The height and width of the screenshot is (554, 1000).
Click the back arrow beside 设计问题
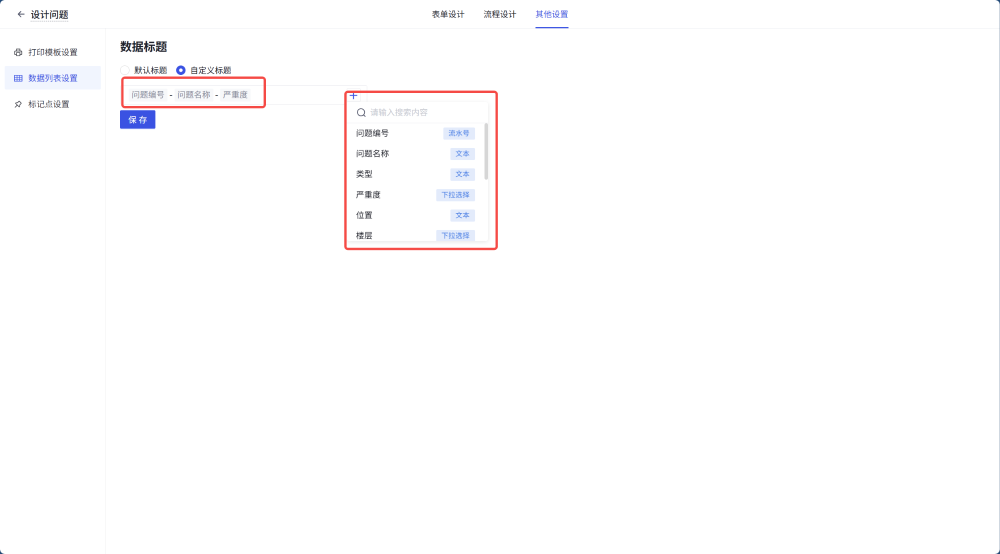click(x=21, y=14)
